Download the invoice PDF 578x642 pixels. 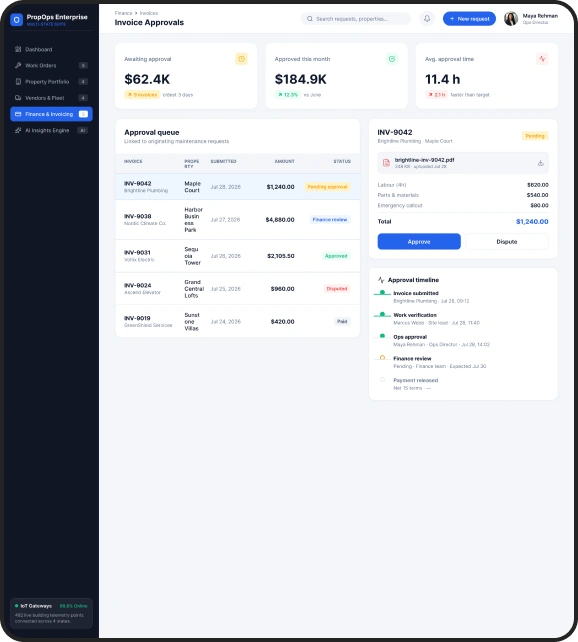540,163
